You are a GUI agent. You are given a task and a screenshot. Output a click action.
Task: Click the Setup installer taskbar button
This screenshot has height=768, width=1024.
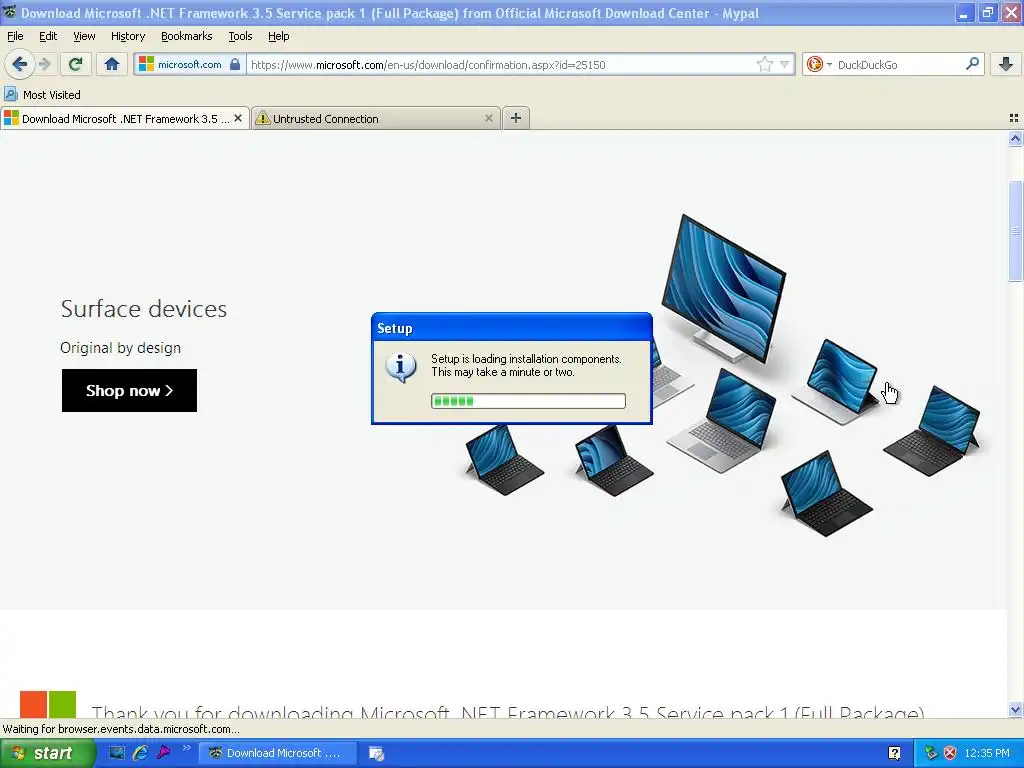377,753
